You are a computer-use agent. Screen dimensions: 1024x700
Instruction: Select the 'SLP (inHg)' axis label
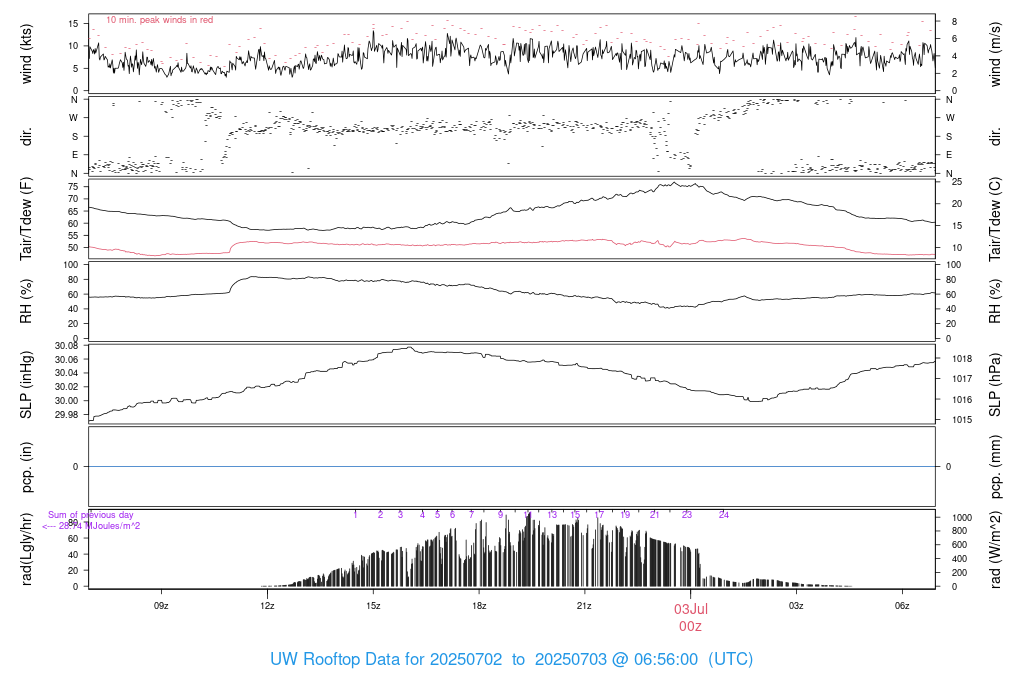(26, 385)
